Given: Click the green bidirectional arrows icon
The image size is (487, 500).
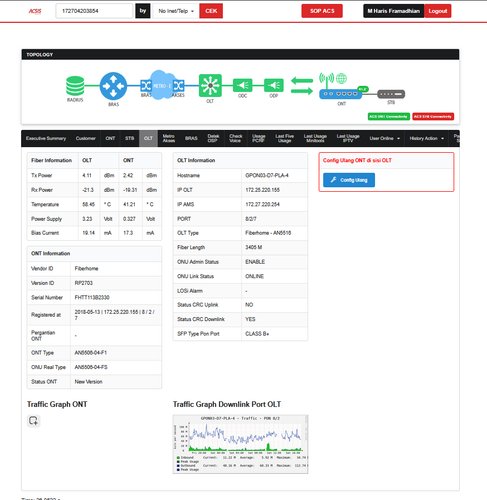Looking at the screenshot, I should point(302,86).
